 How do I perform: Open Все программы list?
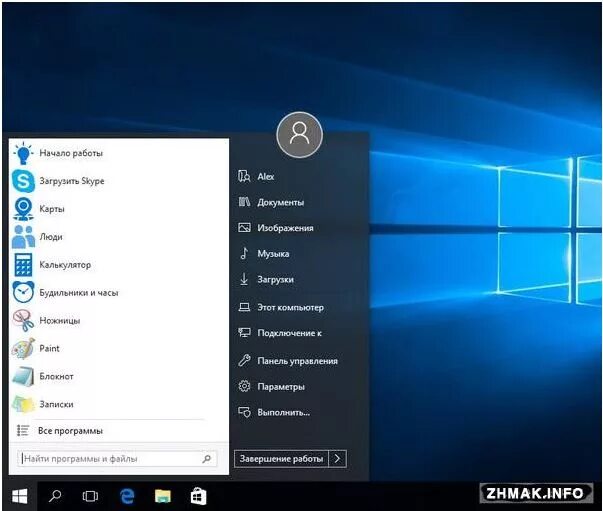(70, 431)
